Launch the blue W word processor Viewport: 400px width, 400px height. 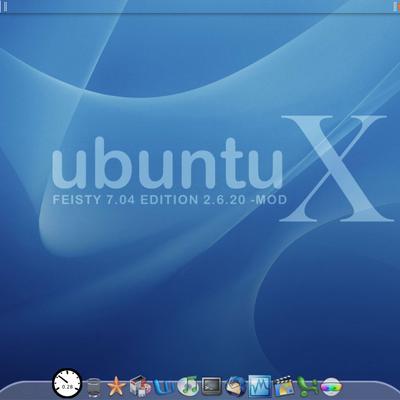point(164,388)
